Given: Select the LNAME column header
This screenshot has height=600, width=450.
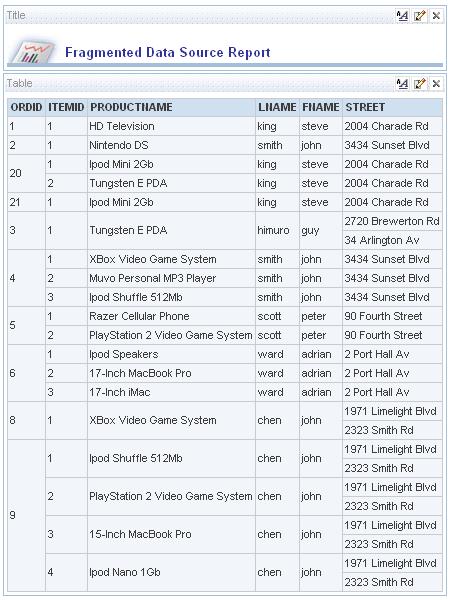Looking at the screenshot, I should pyautogui.click(x=277, y=107).
